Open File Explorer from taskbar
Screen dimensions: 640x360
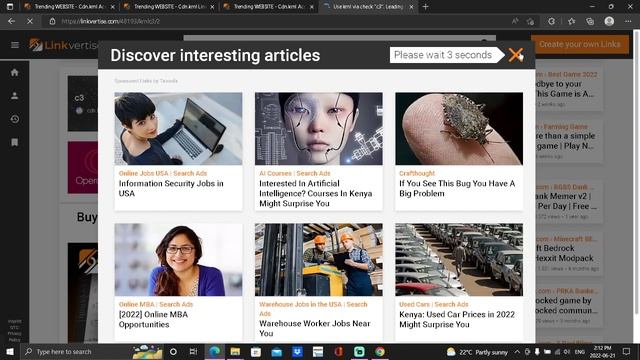pyautogui.click(x=235, y=351)
